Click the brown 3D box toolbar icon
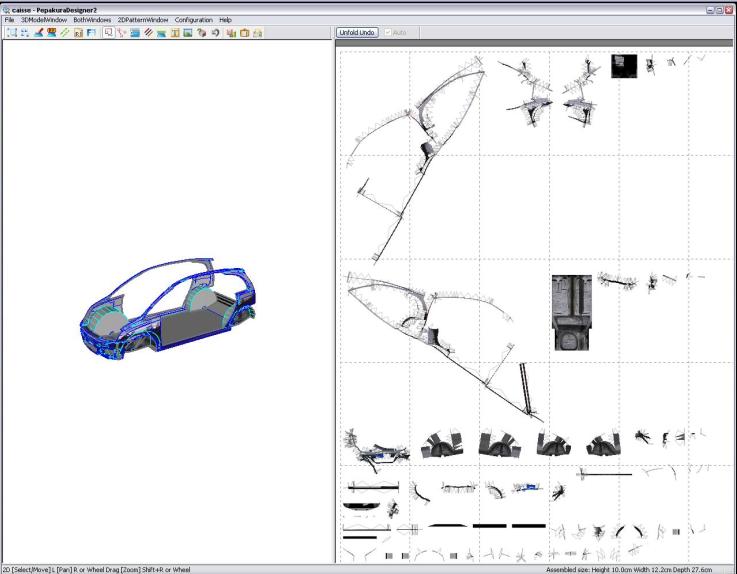 click(202, 32)
